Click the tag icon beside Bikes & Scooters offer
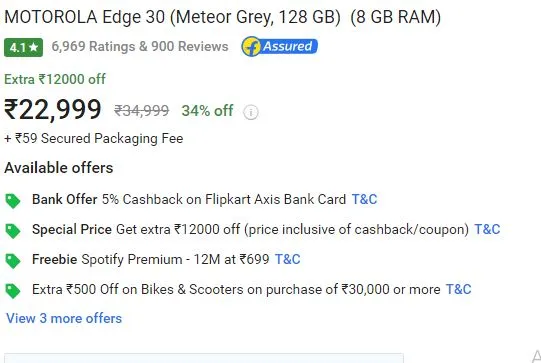Viewport: 541px width, 363px height. coord(13,291)
